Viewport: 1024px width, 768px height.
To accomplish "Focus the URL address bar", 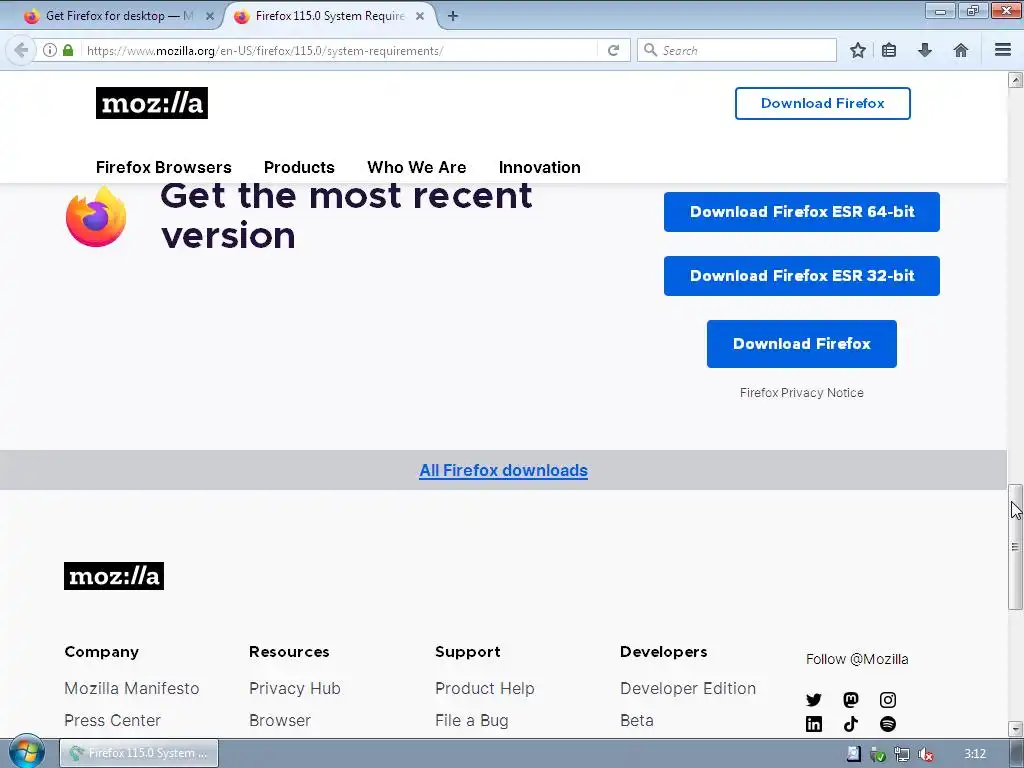I will [340, 50].
